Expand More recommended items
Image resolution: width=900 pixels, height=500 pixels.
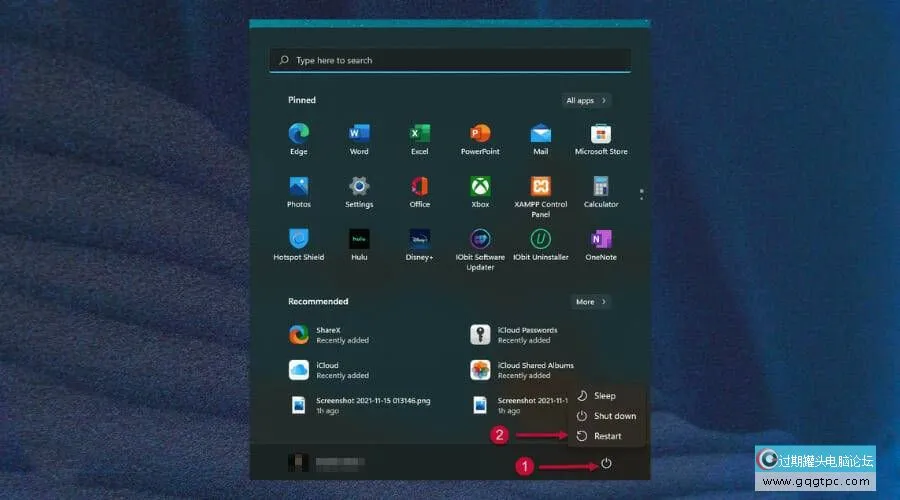point(591,301)
